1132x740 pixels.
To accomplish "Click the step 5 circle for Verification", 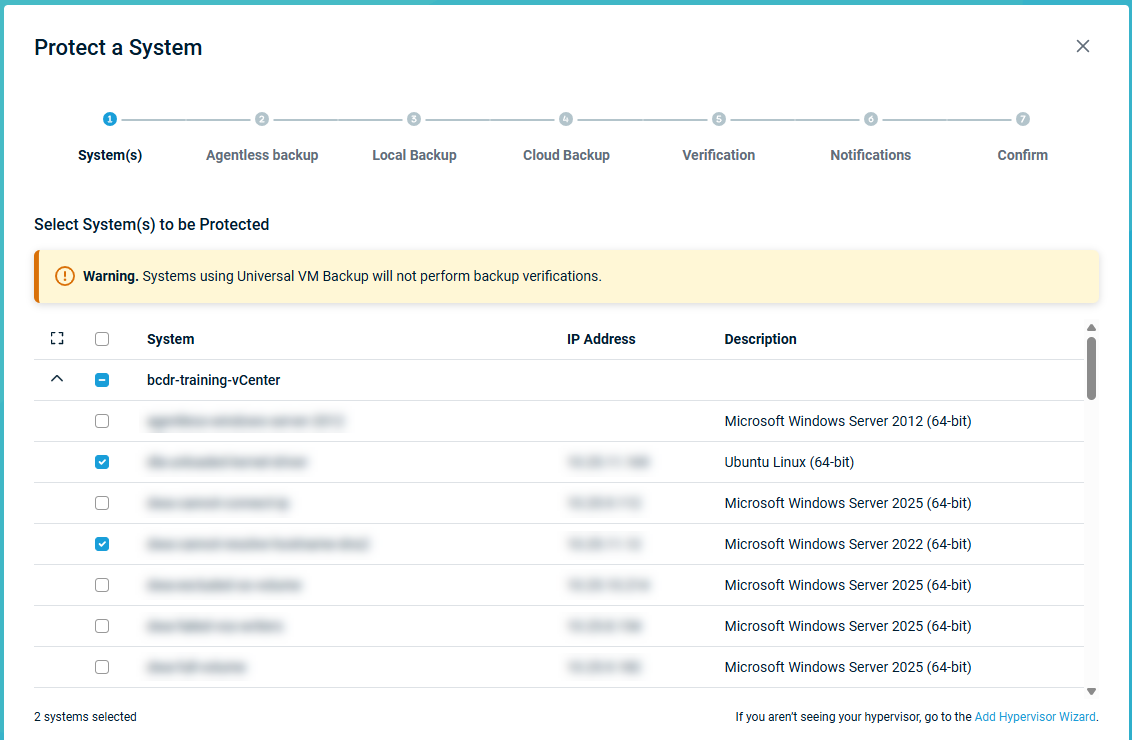I will (719, 119).
